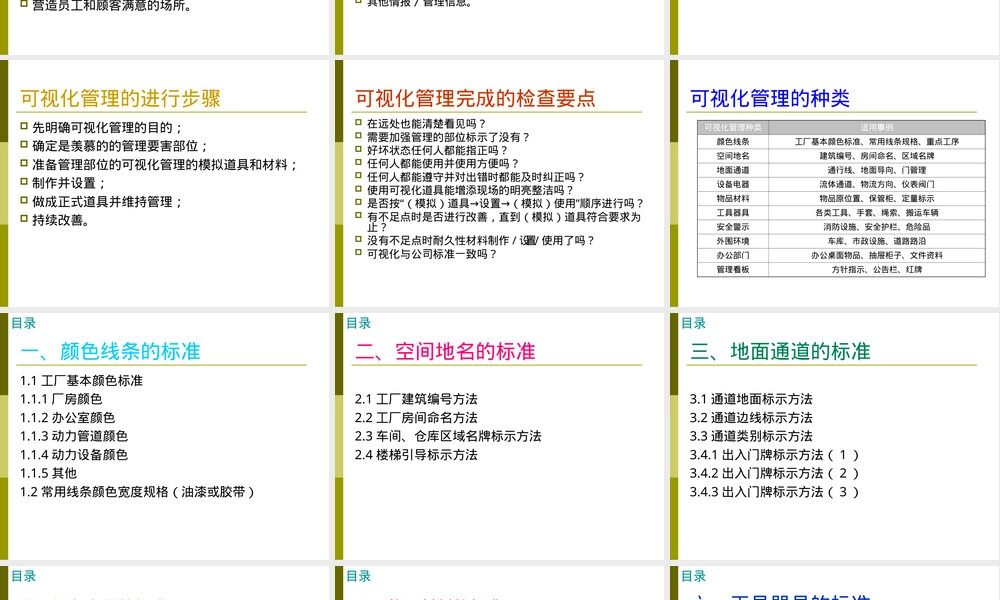Click table header 适用事例

click(x=877, y=128)
